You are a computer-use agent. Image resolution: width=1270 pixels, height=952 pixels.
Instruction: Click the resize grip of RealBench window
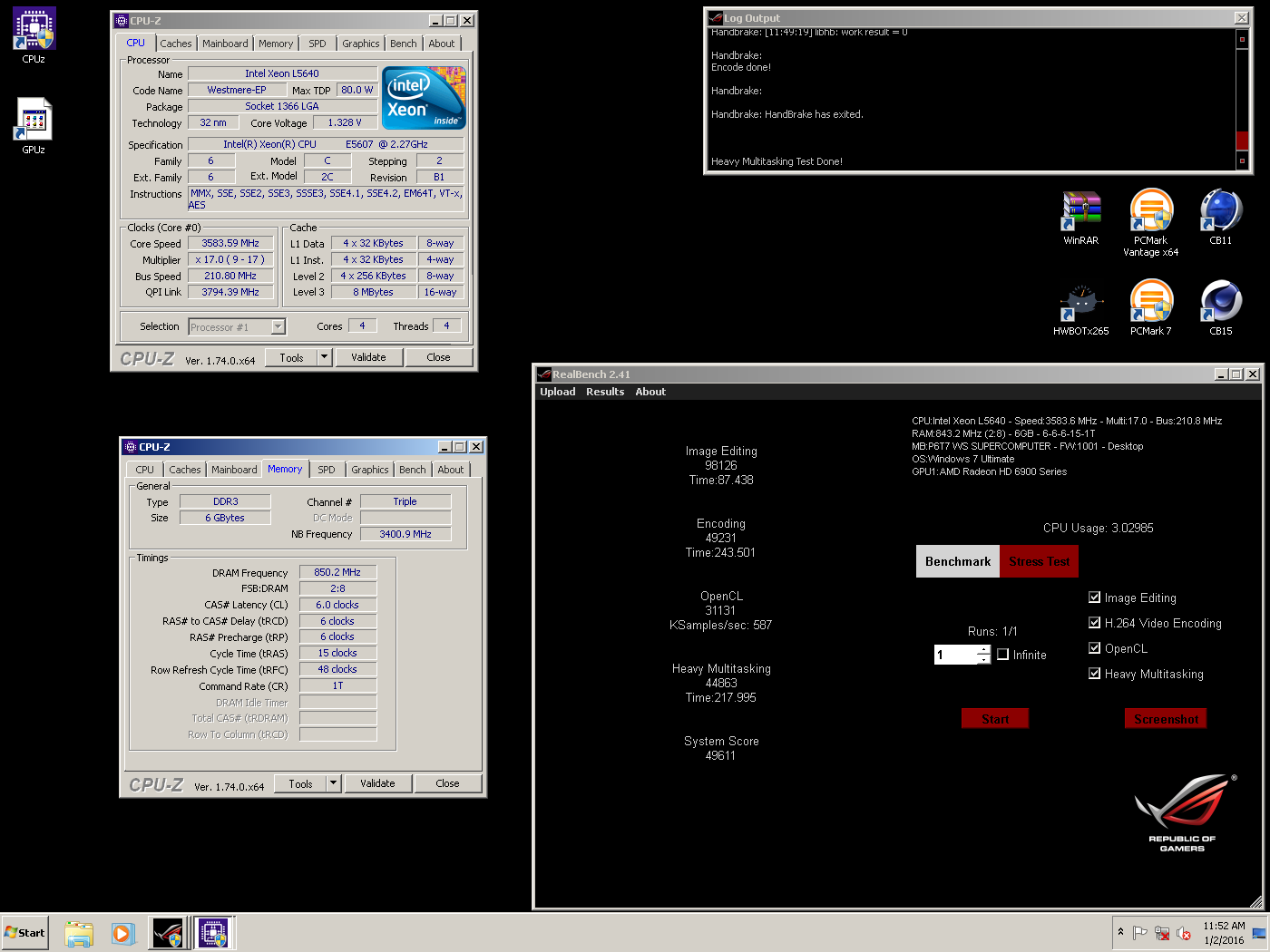click(x=1255, y=902)
